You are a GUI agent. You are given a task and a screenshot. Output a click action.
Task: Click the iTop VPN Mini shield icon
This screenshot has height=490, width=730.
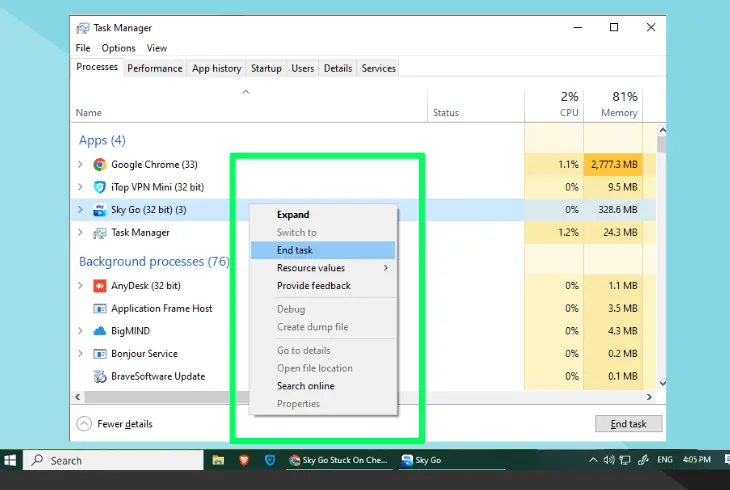click(x=100, y=187)
